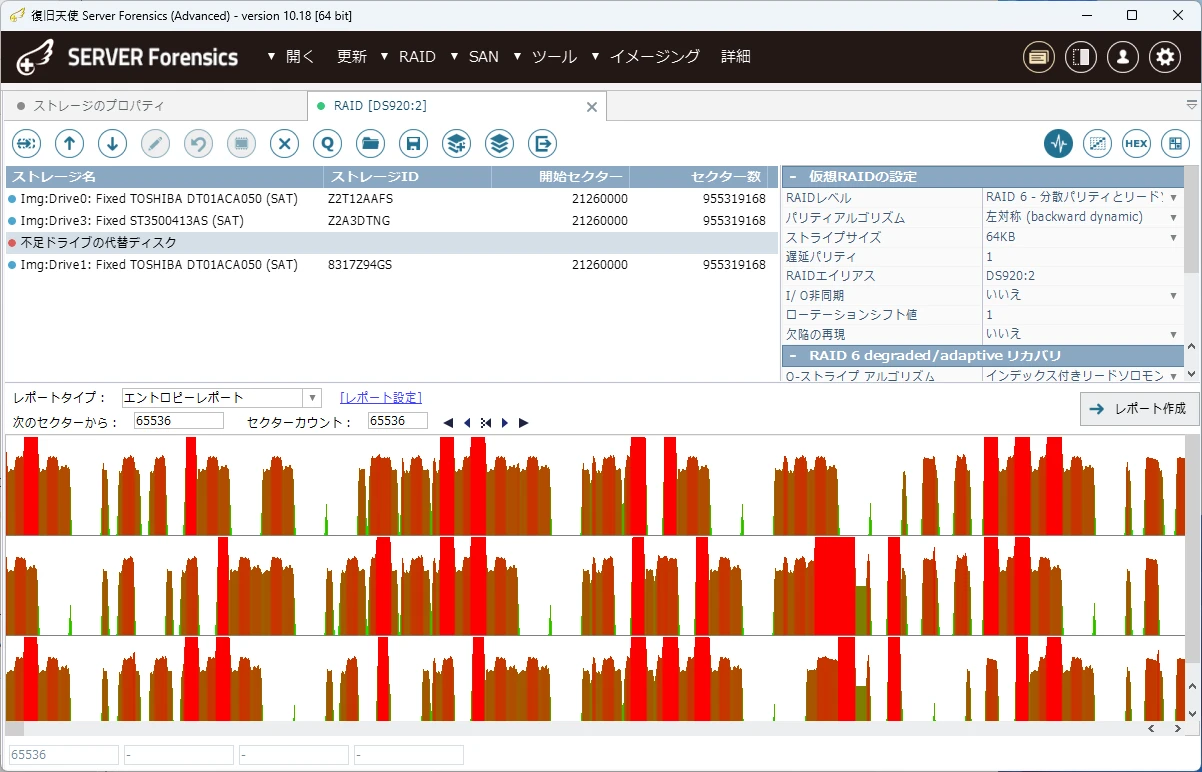Image resolution: width=1202 pixels, height=772 pixels.
Task: Switch to HEX viewer icon
Action: click(1136, 144)
